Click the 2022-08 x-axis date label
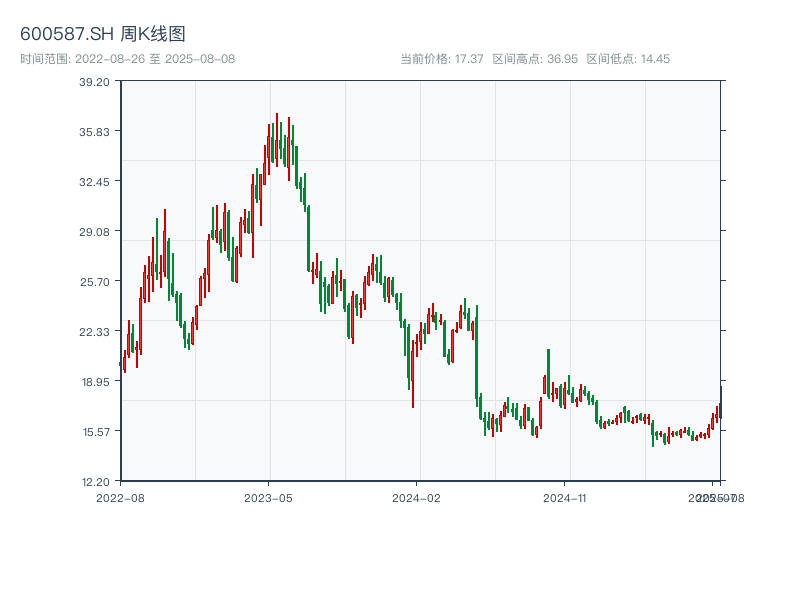Image resolution: width=800 pixels, height=600 pixels. pos(120,497)
